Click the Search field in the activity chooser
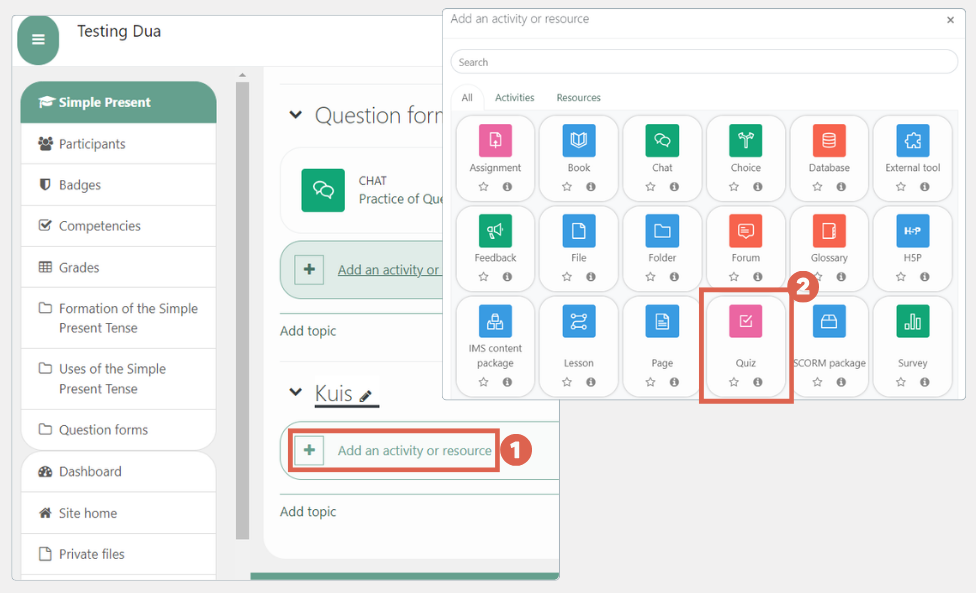Image resolution: width=976 pixels, height=593 pixels. 703,62
